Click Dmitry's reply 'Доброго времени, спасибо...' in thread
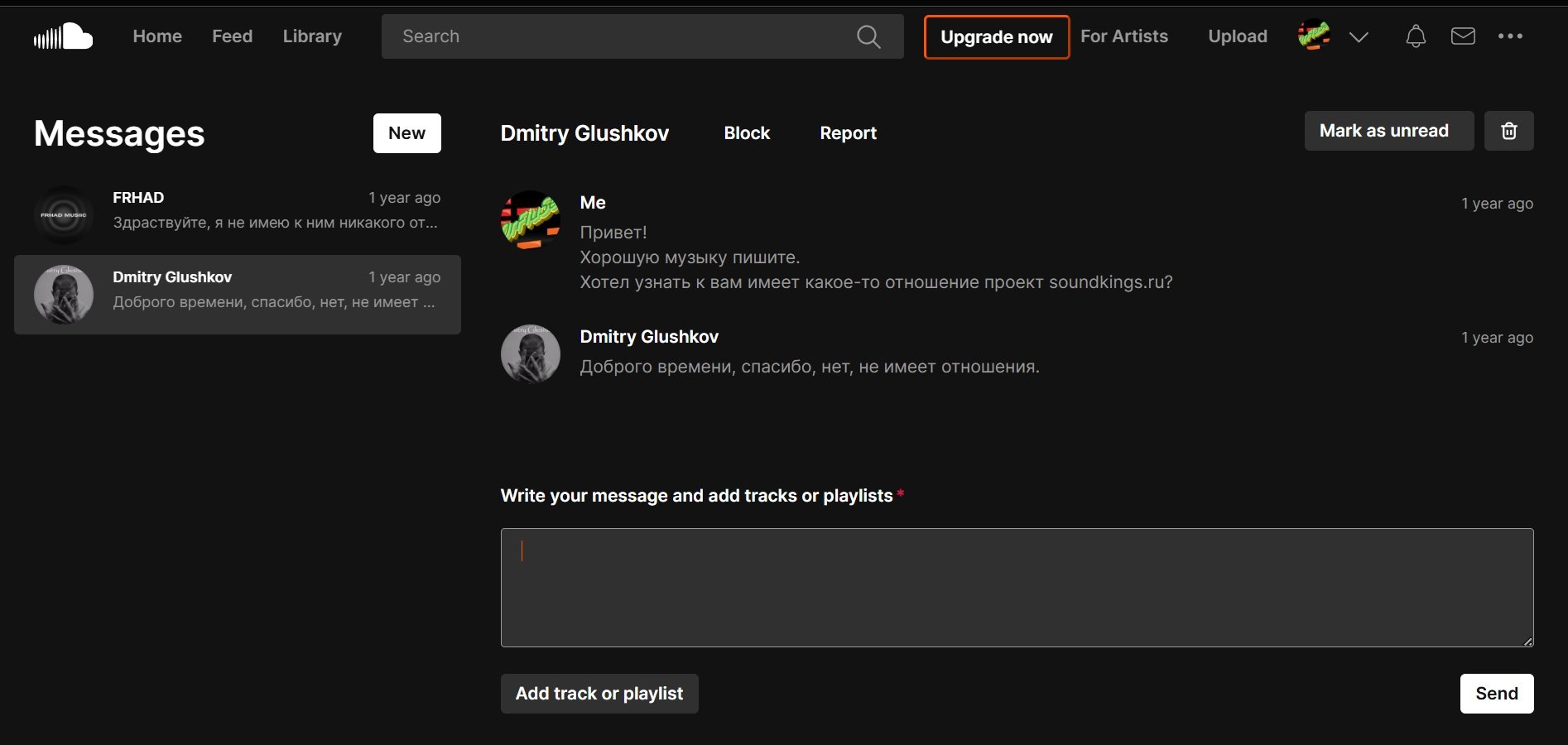This screenshot has height=745, width=1568. 810,367
